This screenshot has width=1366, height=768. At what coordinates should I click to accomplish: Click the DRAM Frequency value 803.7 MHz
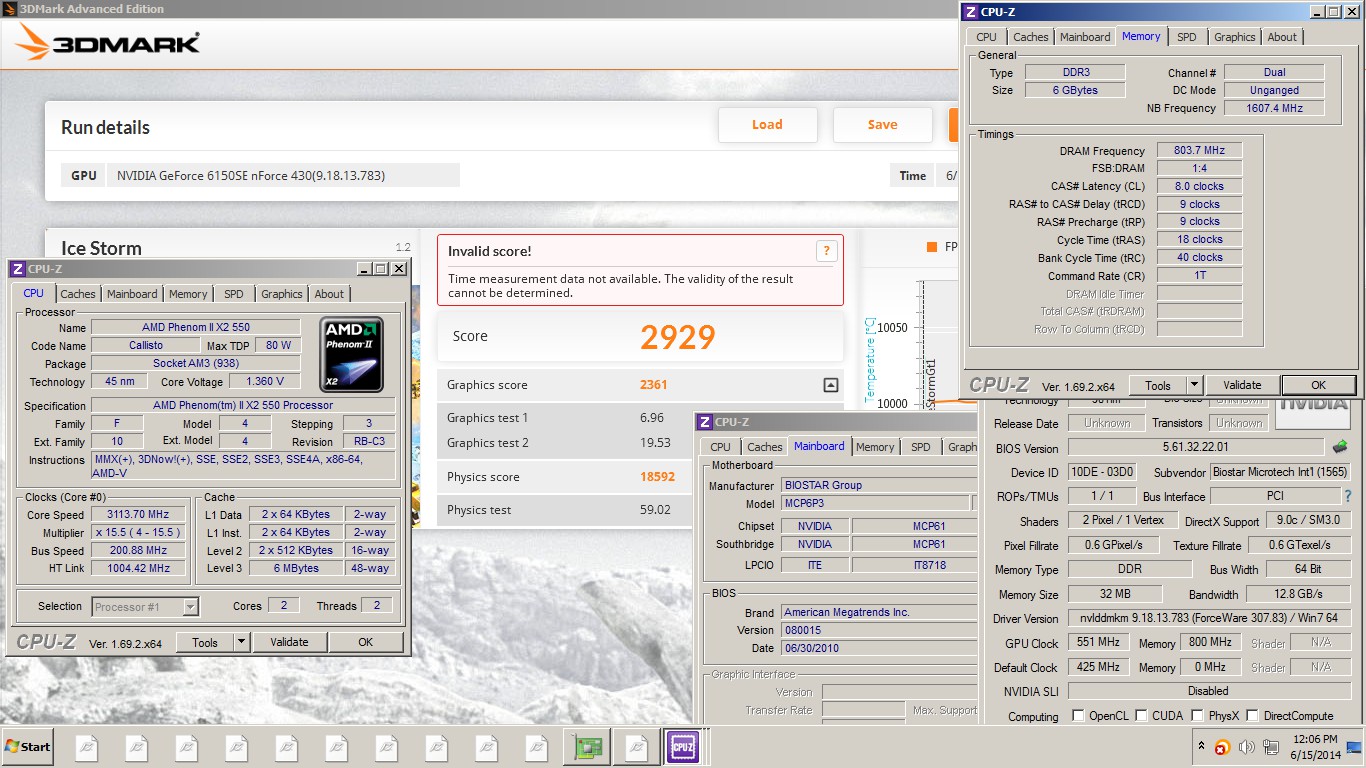tap(1199, 151)
